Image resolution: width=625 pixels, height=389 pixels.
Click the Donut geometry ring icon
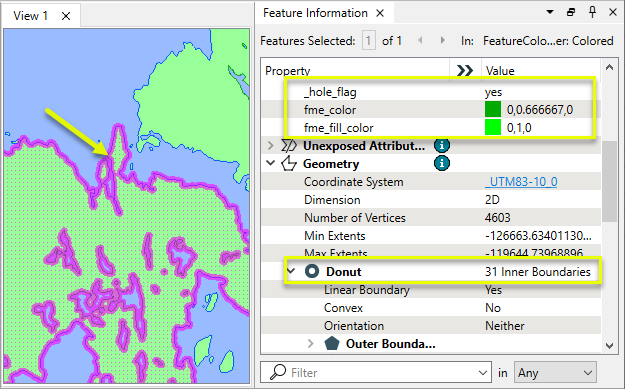click(x=312, y=271)
